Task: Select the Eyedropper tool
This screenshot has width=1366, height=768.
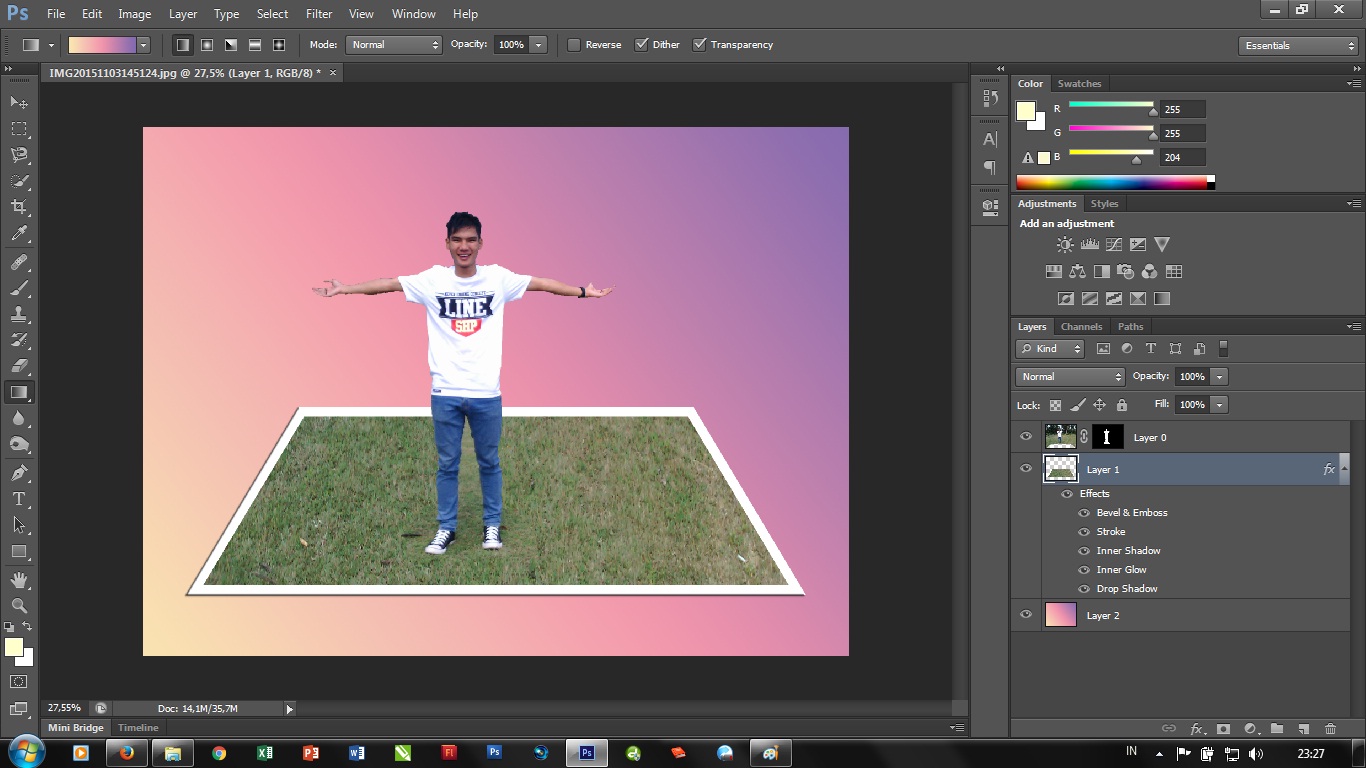Action: tap(19, 234)
